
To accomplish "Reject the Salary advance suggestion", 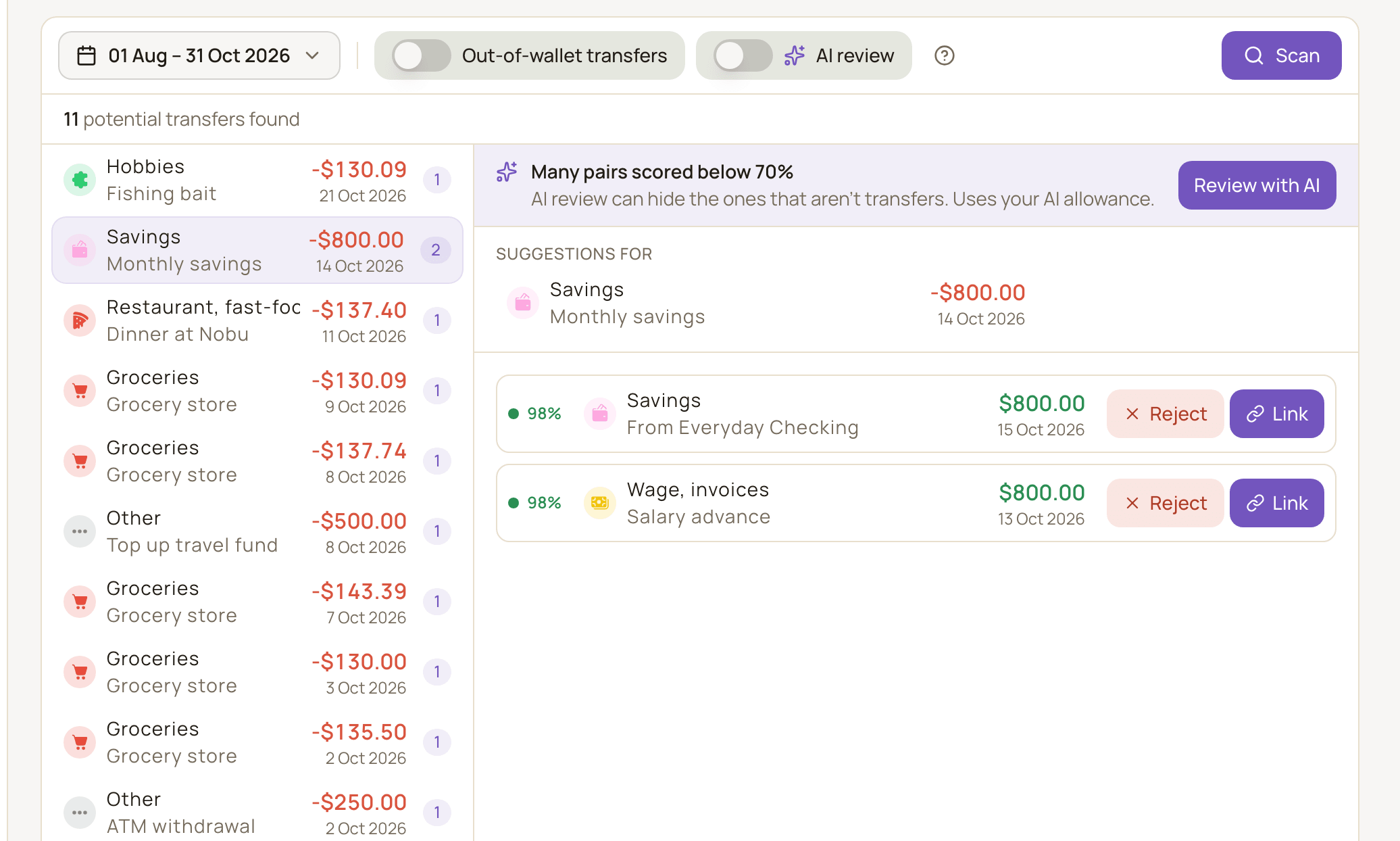I will (x=1166, y=503).
